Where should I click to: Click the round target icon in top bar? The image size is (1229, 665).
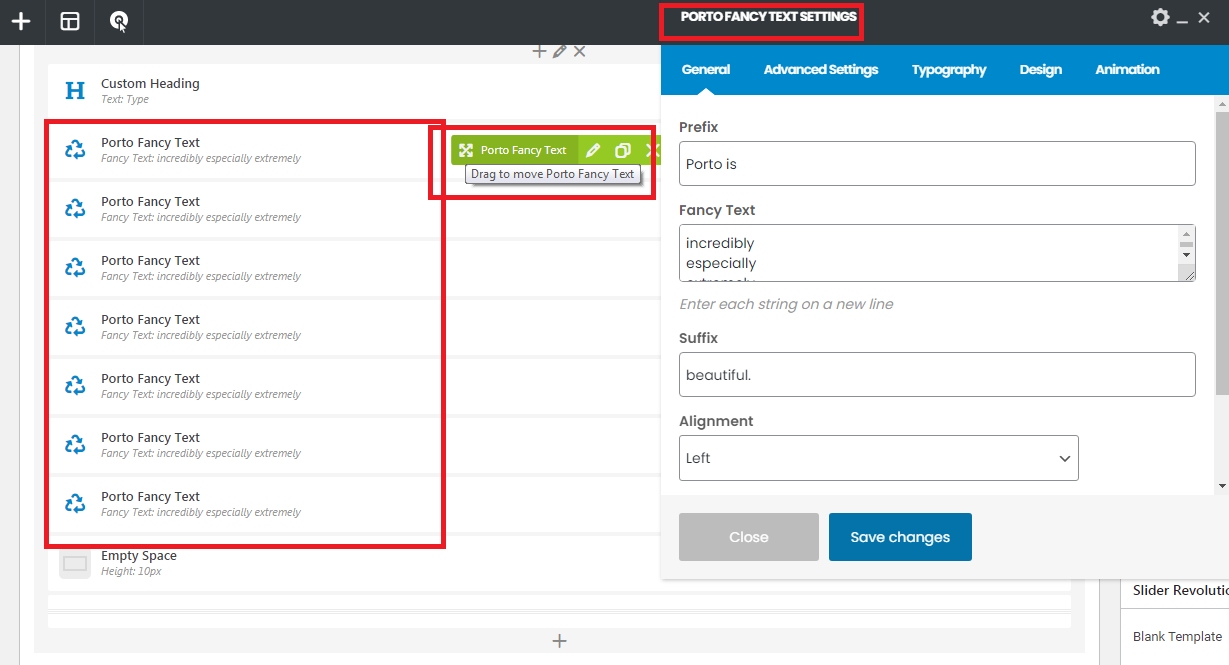[x=119, y=21]
